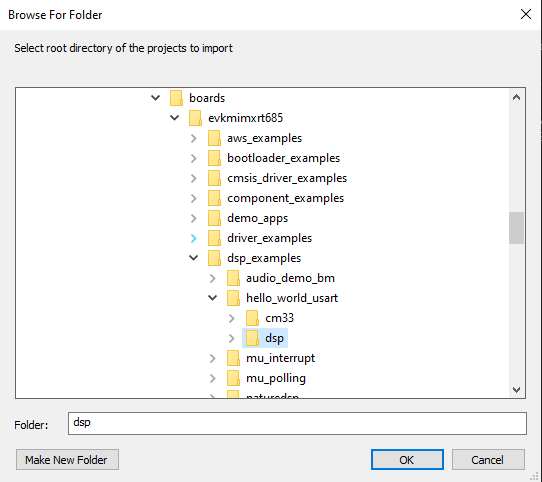This screenshot has width=542, height=482.
Task: Click the demo_apps folder icon
Action: 214,218
